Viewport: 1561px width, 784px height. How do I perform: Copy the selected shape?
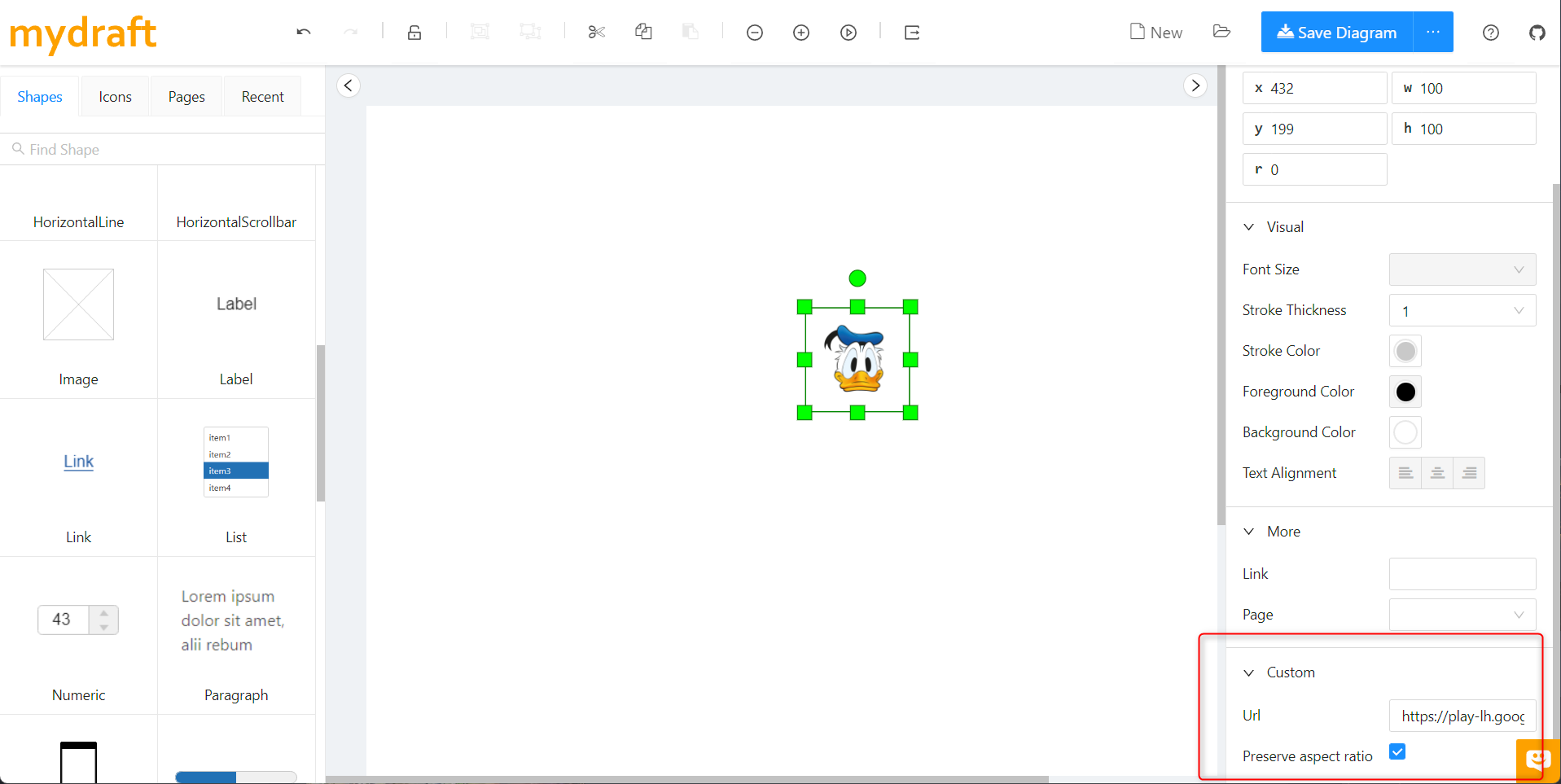click(x=642, y=32)
